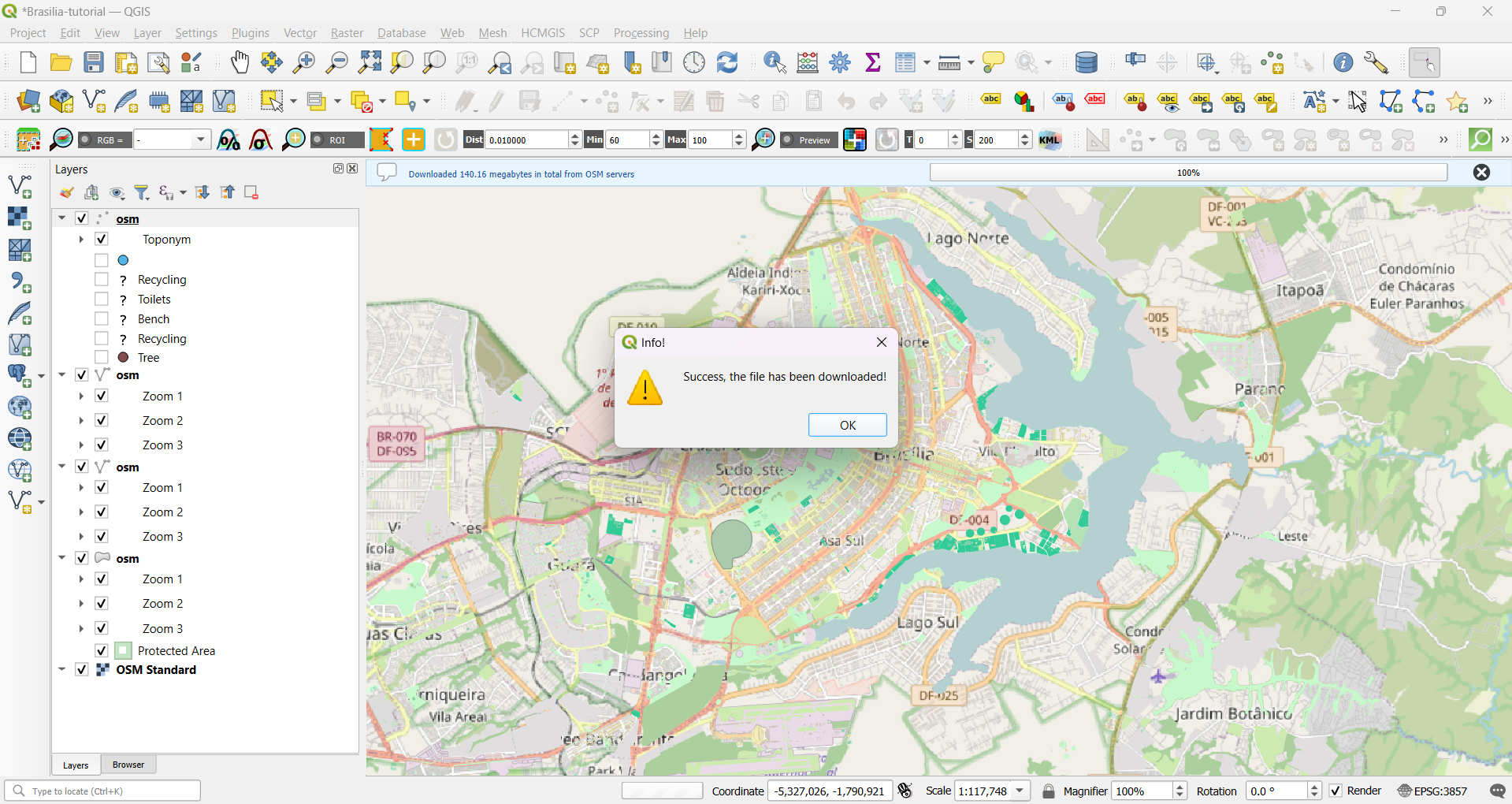Switch to the Browser tab

[x=128, y=765]
